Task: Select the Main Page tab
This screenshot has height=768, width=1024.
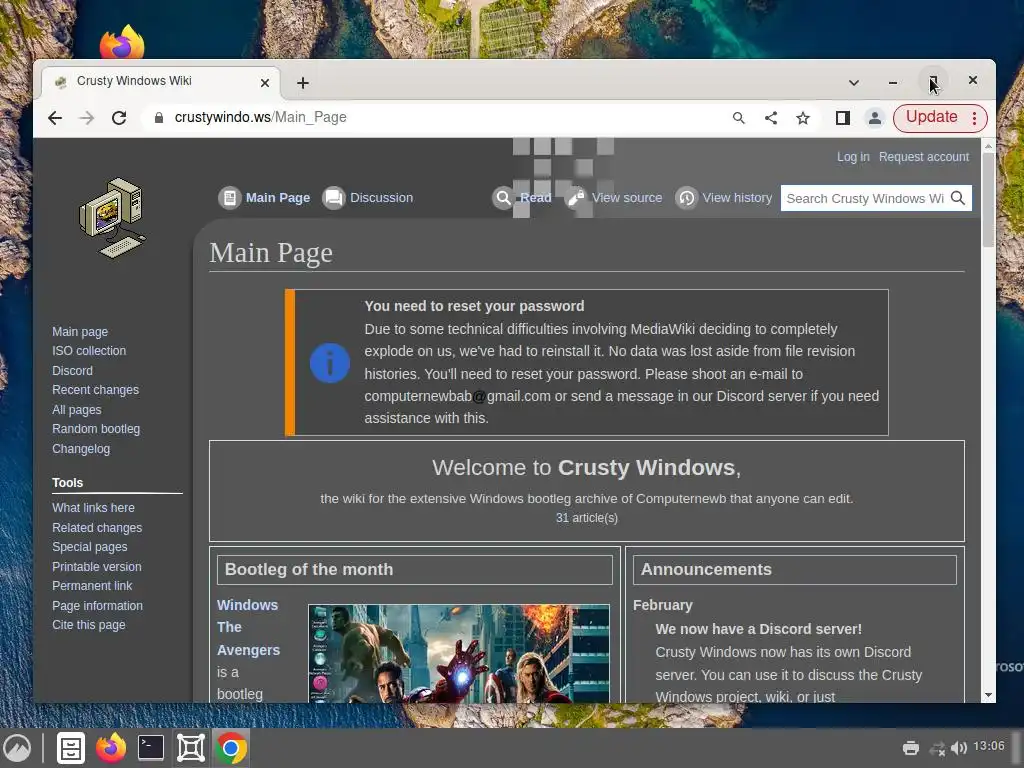Action: [277, 198]
